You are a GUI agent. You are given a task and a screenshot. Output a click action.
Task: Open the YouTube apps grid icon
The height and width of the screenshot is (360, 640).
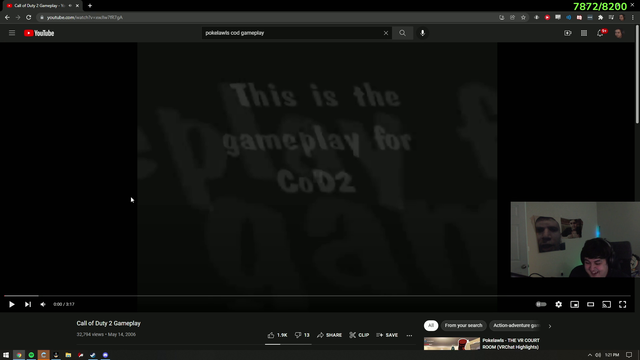click(584, 33)
